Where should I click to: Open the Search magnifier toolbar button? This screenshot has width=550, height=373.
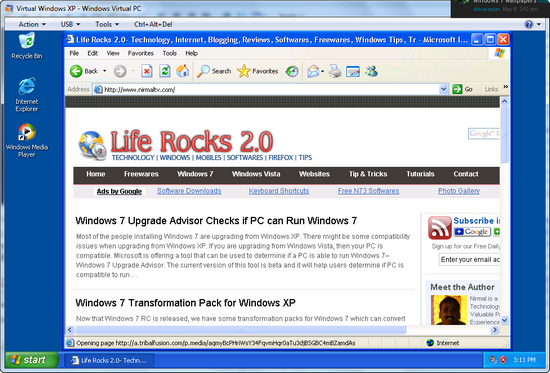pyautogui.click(x=214, y=71)
